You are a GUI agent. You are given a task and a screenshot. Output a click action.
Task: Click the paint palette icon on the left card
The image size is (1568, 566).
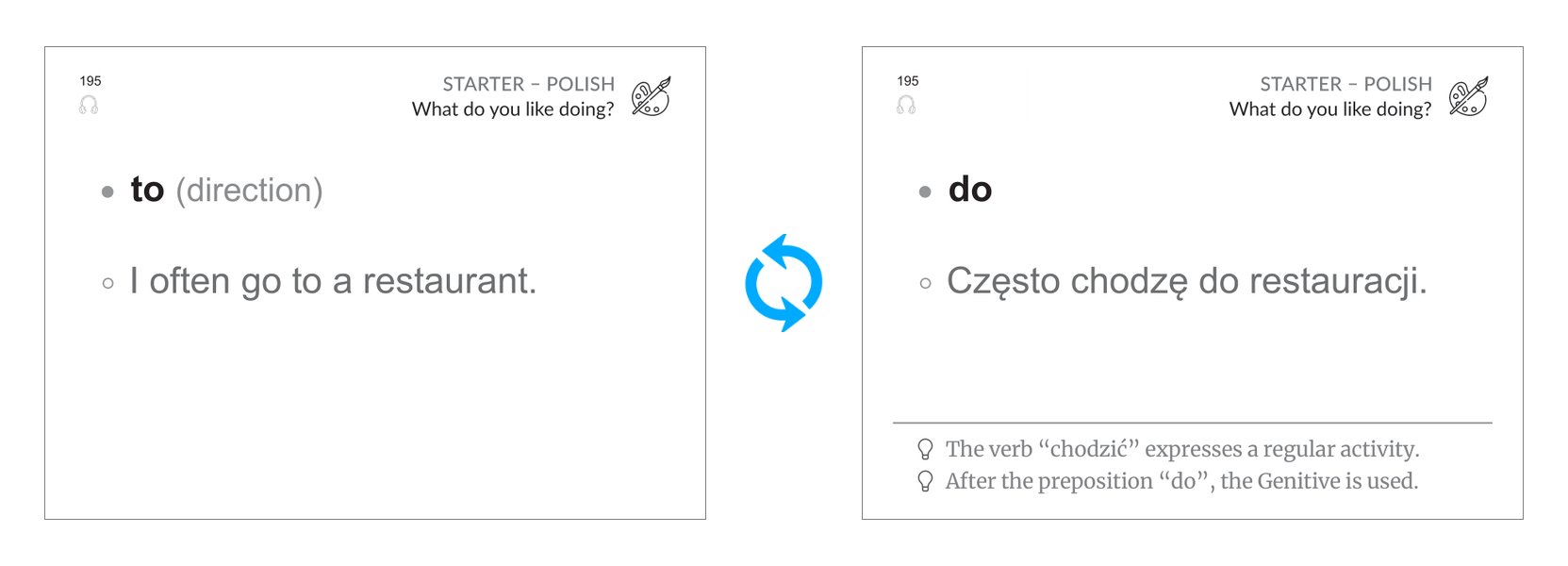[x=651, y=96]
